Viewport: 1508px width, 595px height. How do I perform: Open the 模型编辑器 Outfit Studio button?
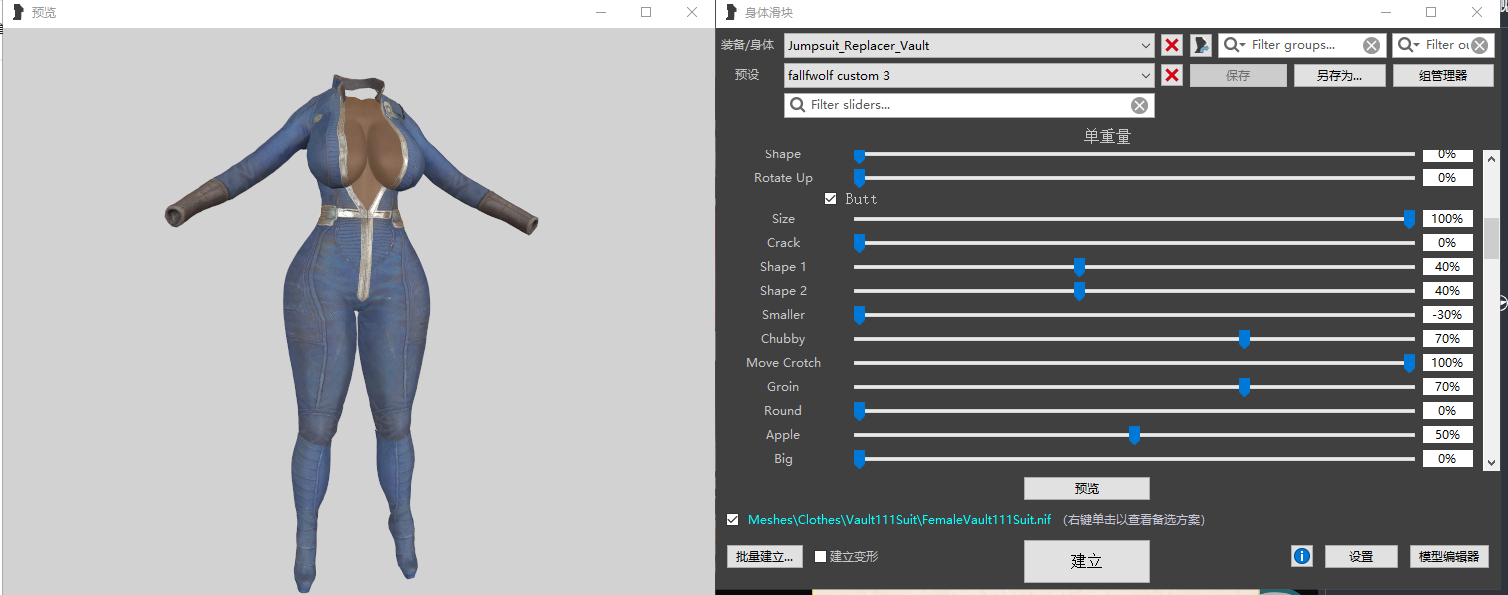click(1448, 556)
